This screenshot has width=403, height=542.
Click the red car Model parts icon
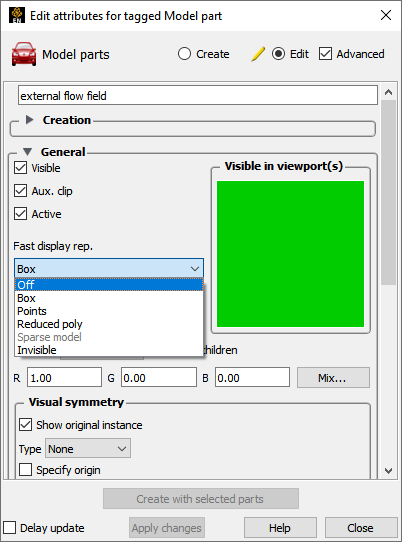(x=24, y=54)
